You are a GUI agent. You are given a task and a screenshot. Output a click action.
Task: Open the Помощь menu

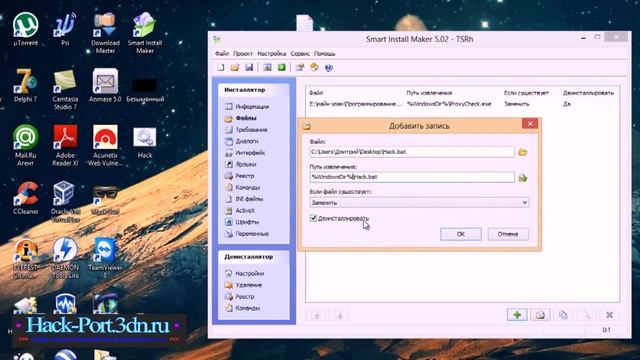click(x=324, y=53)
